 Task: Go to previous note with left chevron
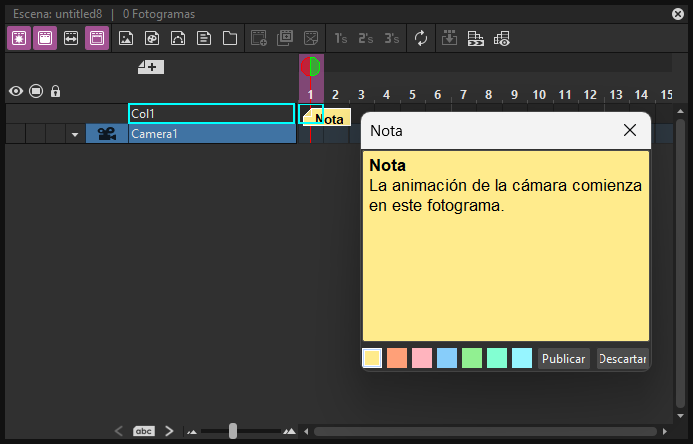119,431
